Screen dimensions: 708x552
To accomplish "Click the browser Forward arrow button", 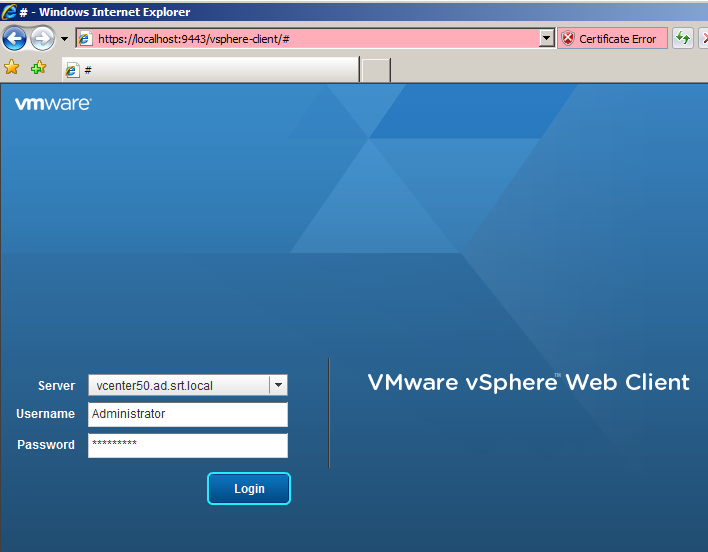I will click(x=42, y=39).
